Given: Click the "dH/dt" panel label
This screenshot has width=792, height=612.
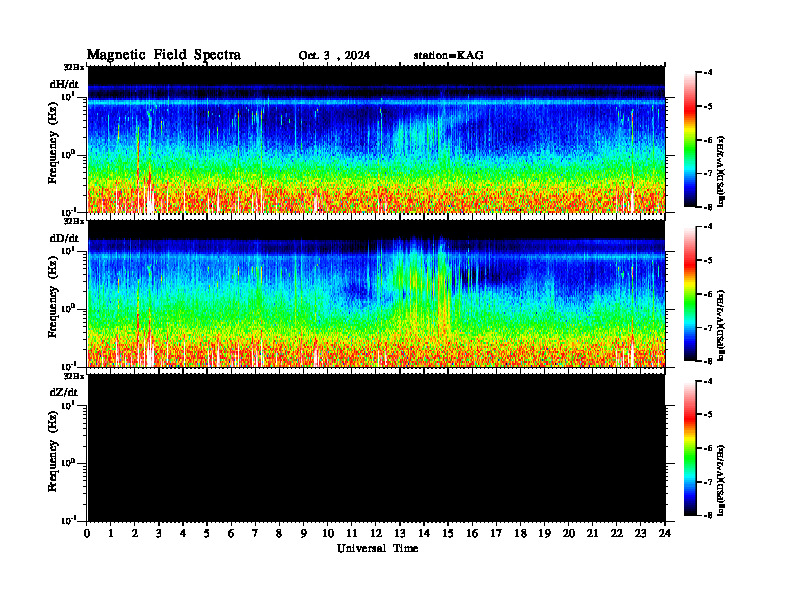Looking at the screenshot, I should [x=64, y=84].
